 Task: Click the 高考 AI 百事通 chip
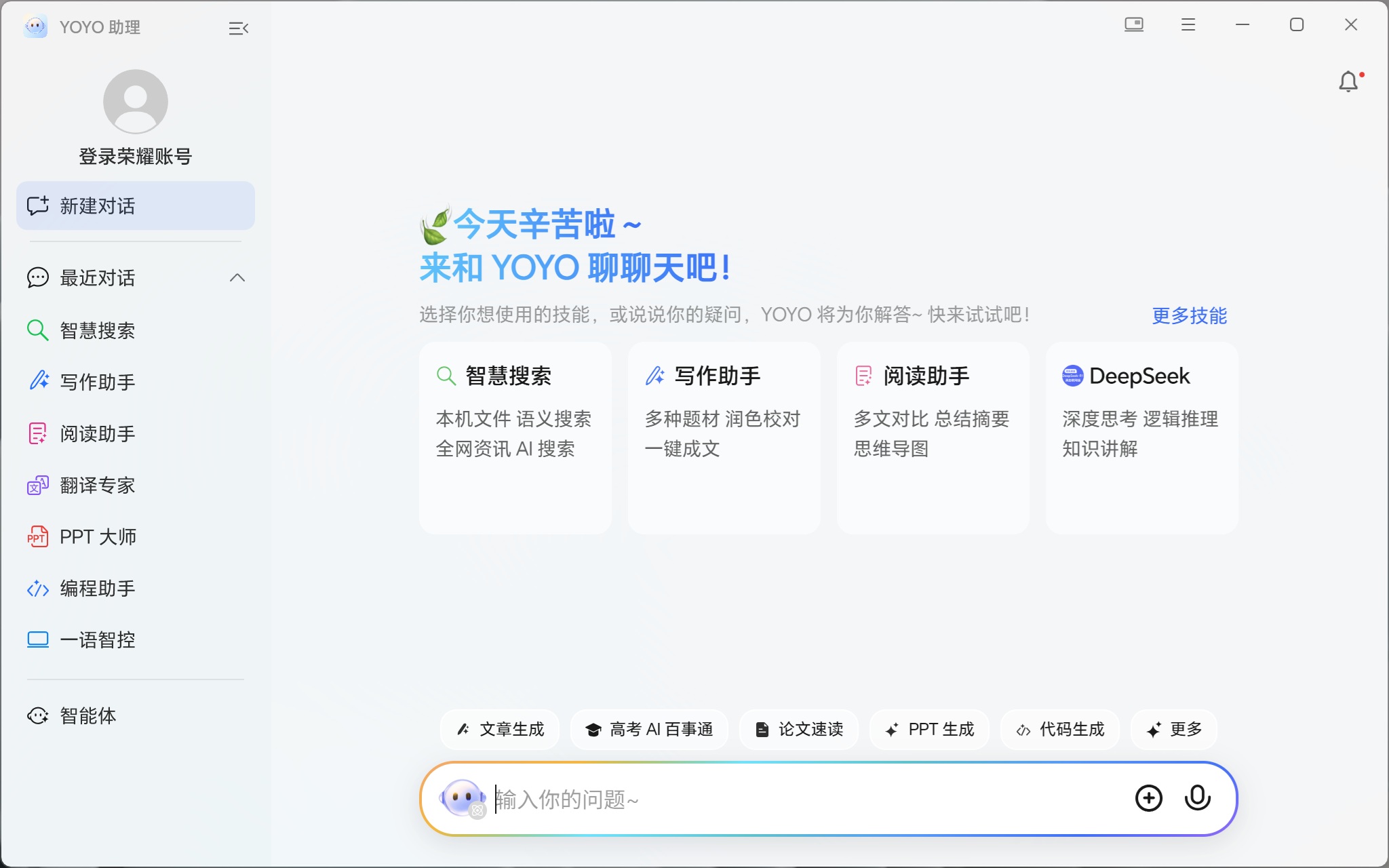point(649,730)
